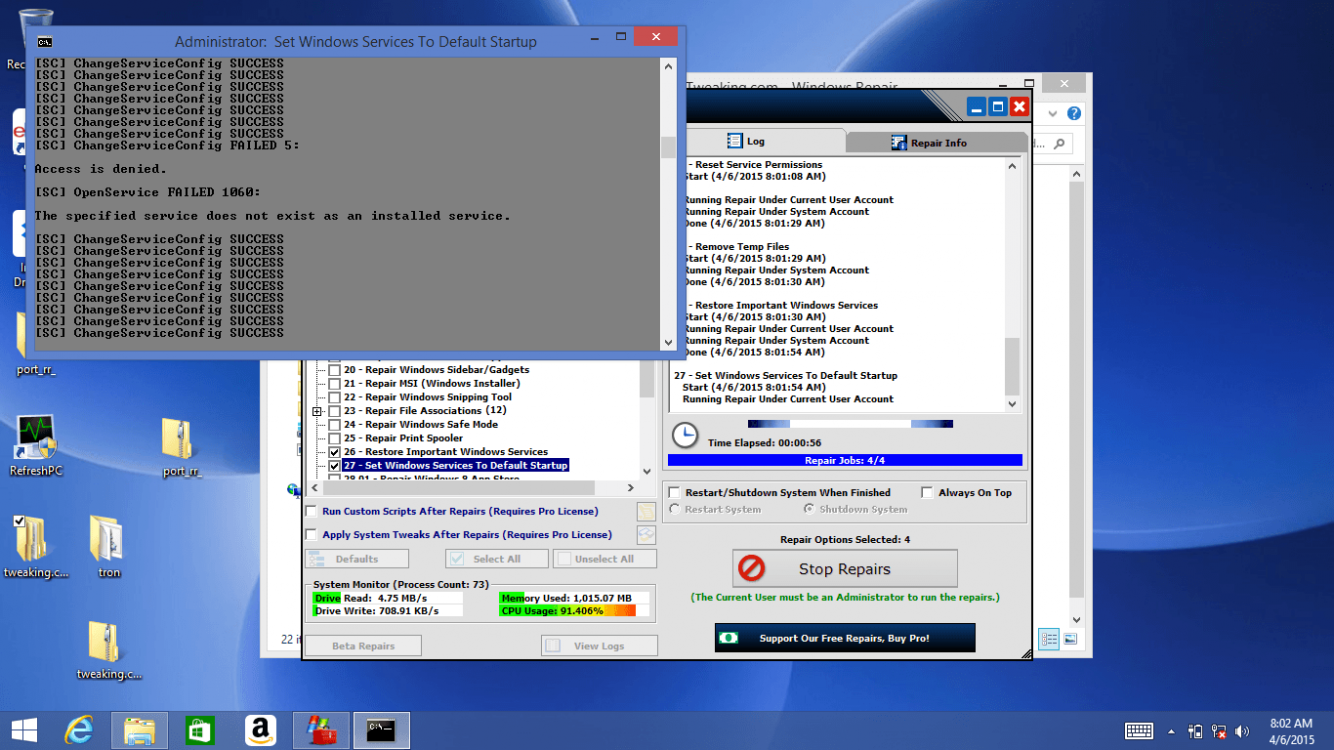The width and height of the screenshot is (1334, 750).
Task: Click the network tray icon
Action: (x=1218, y=731)
